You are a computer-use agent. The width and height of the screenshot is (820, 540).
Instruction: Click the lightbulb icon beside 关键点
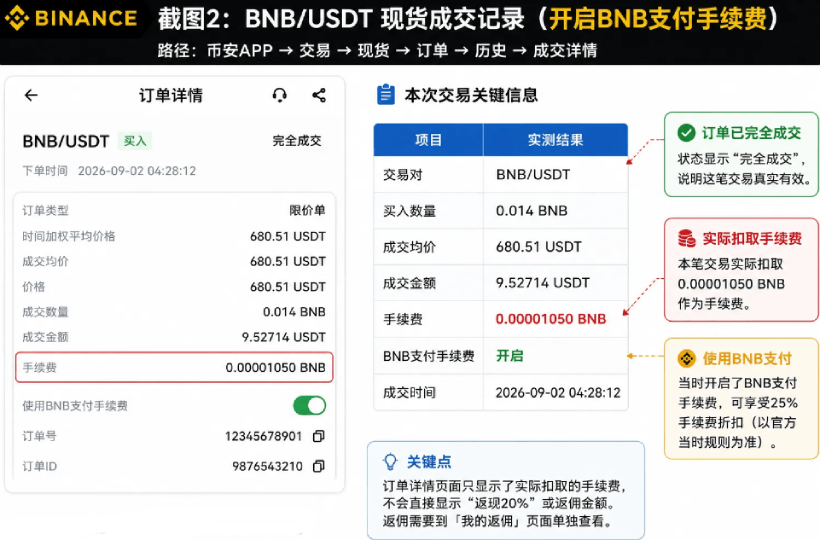pos(391,462)
